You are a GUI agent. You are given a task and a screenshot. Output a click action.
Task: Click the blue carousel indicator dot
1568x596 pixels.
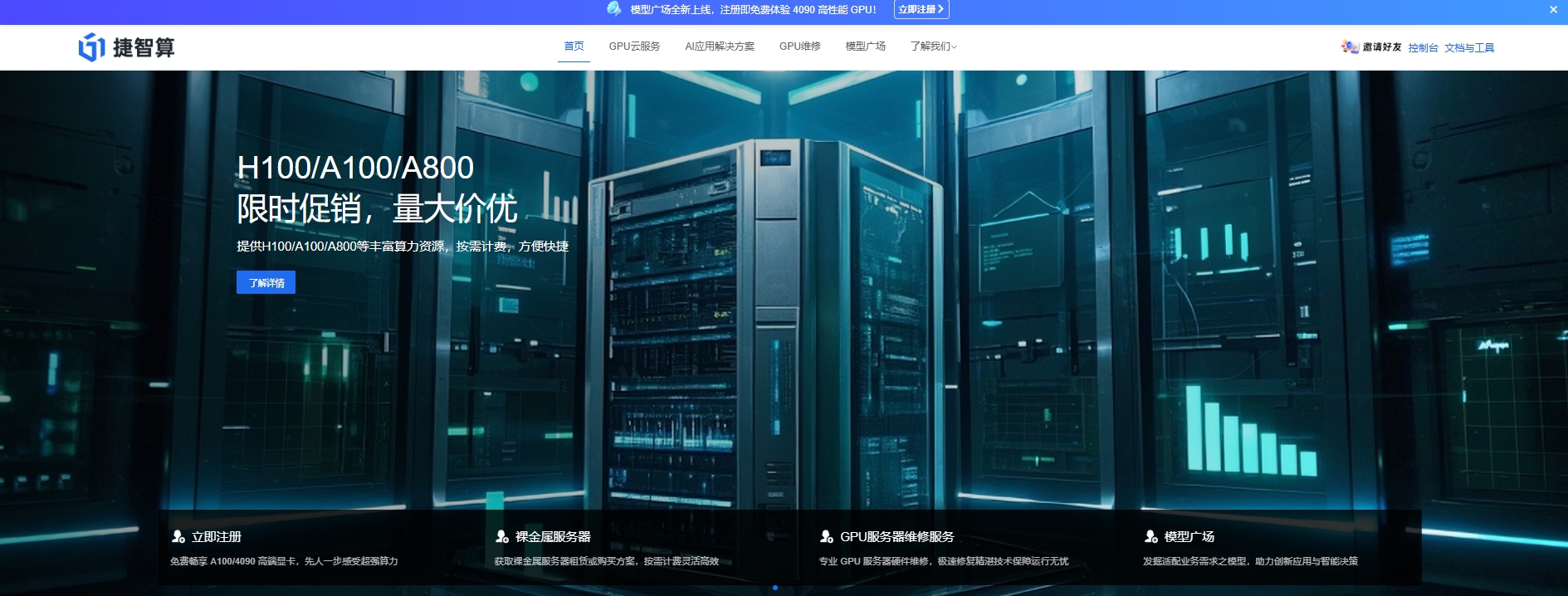click(x=775, y=588)
